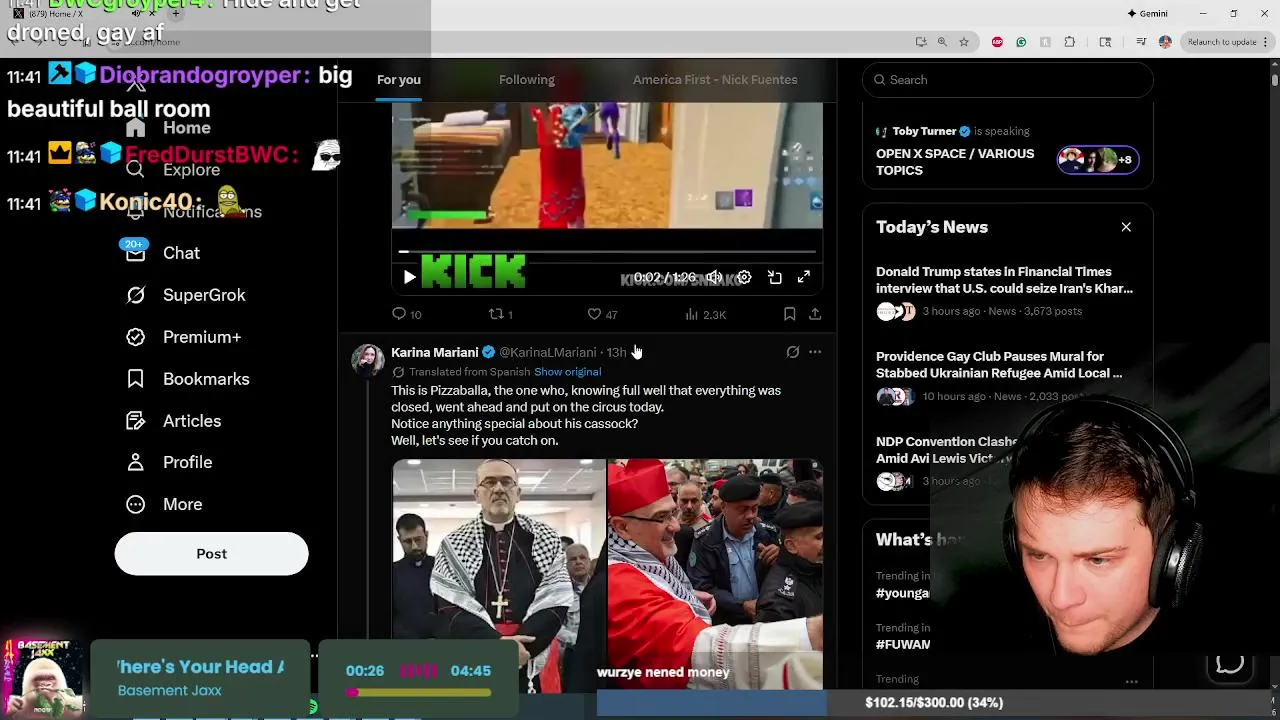Focus the X Search field
Image resolution: width=1280 pixels, height=720 pixels.
pyautogui.click(x=1008, y=80)
